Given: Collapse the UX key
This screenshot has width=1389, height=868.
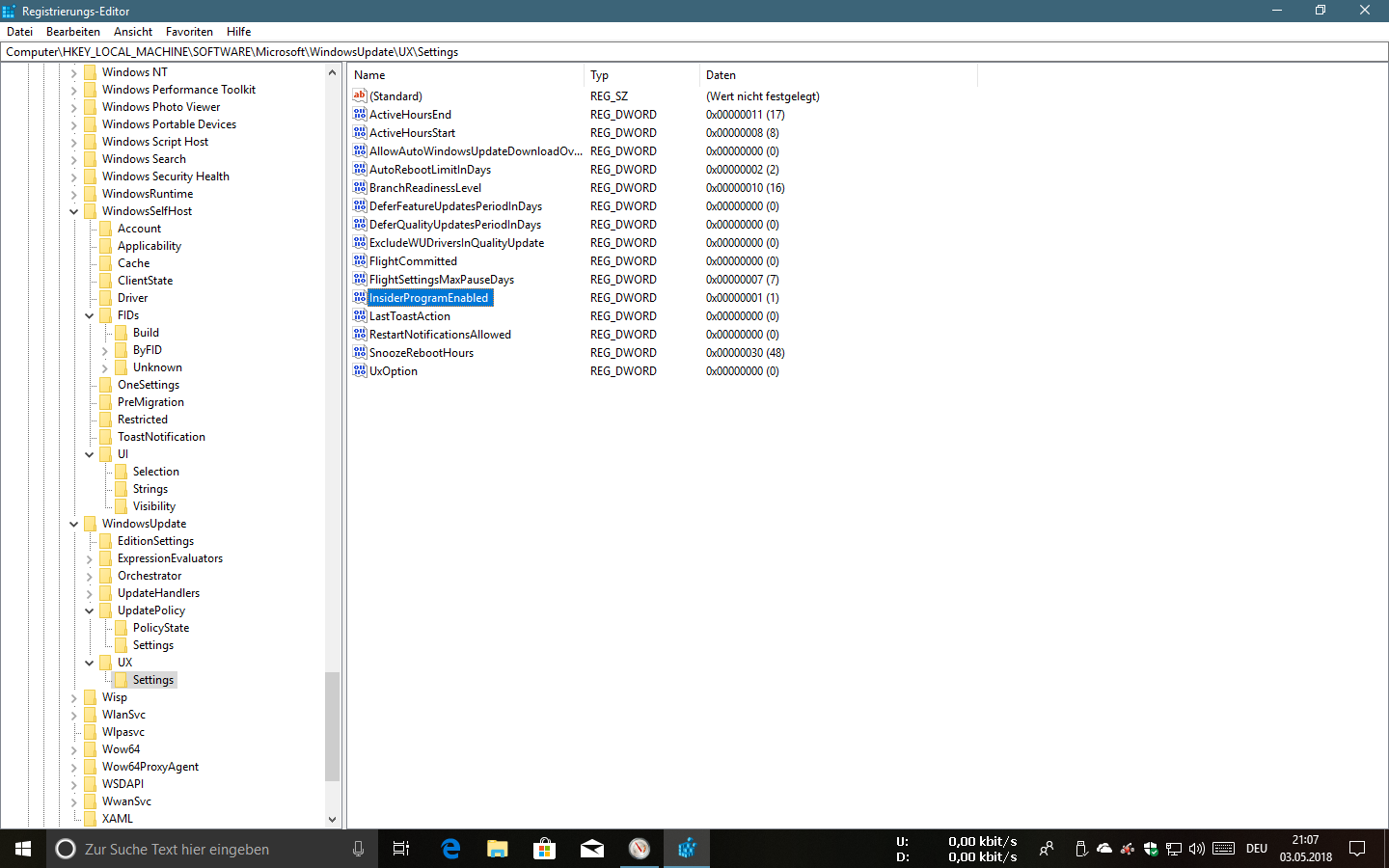Looking at the screenshot, I should (90, 663).
